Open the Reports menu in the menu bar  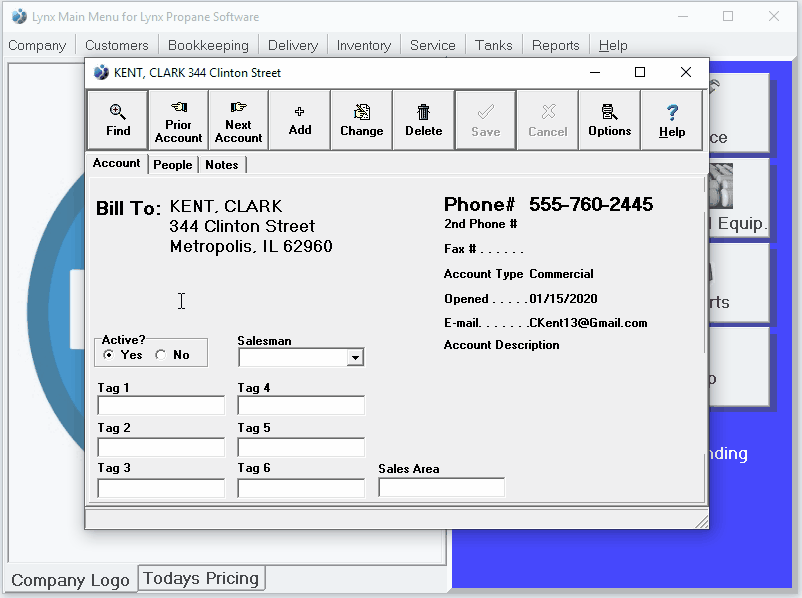(x=555, y=45)
